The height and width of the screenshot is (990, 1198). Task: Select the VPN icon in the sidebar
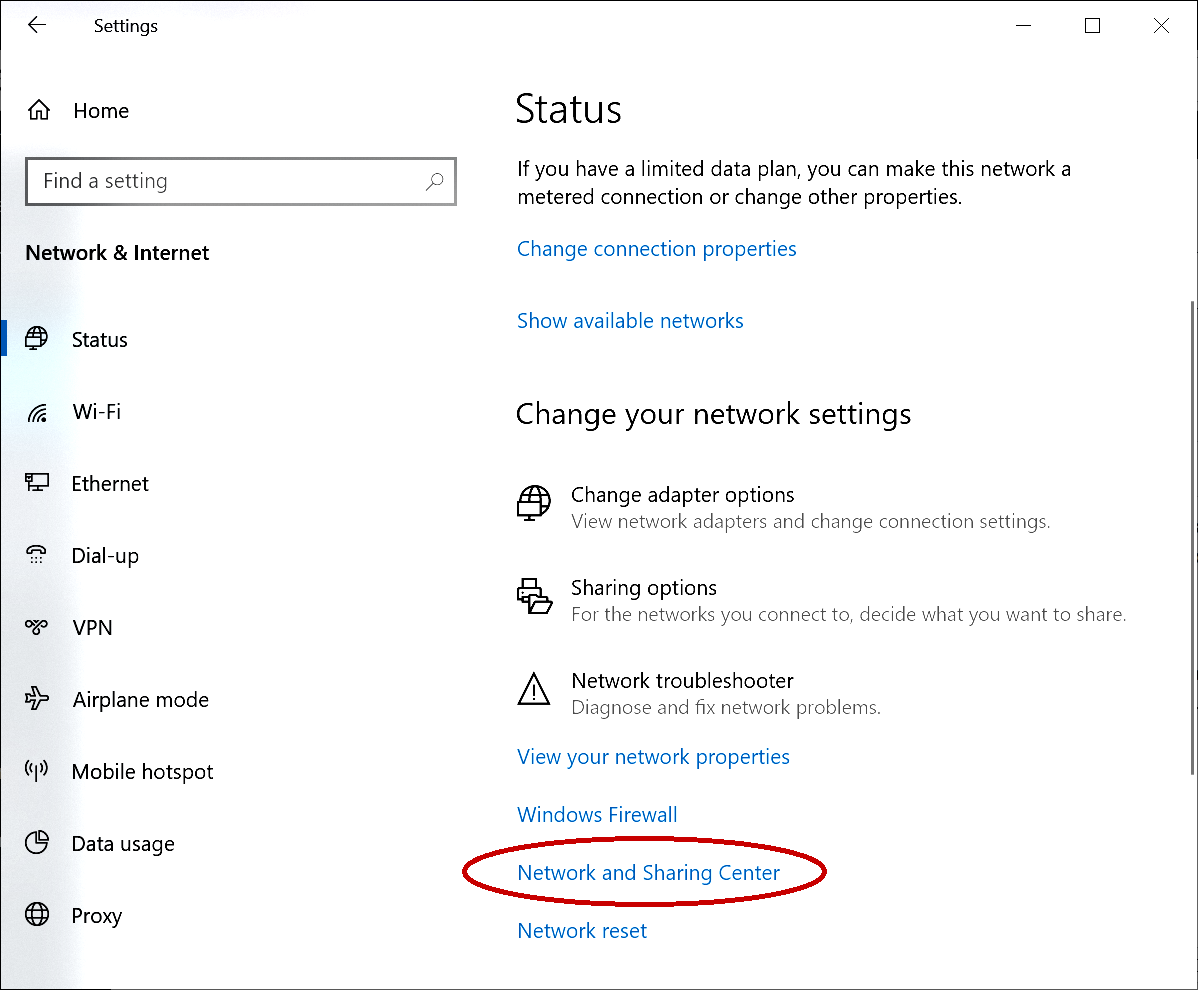pos(38,627)
